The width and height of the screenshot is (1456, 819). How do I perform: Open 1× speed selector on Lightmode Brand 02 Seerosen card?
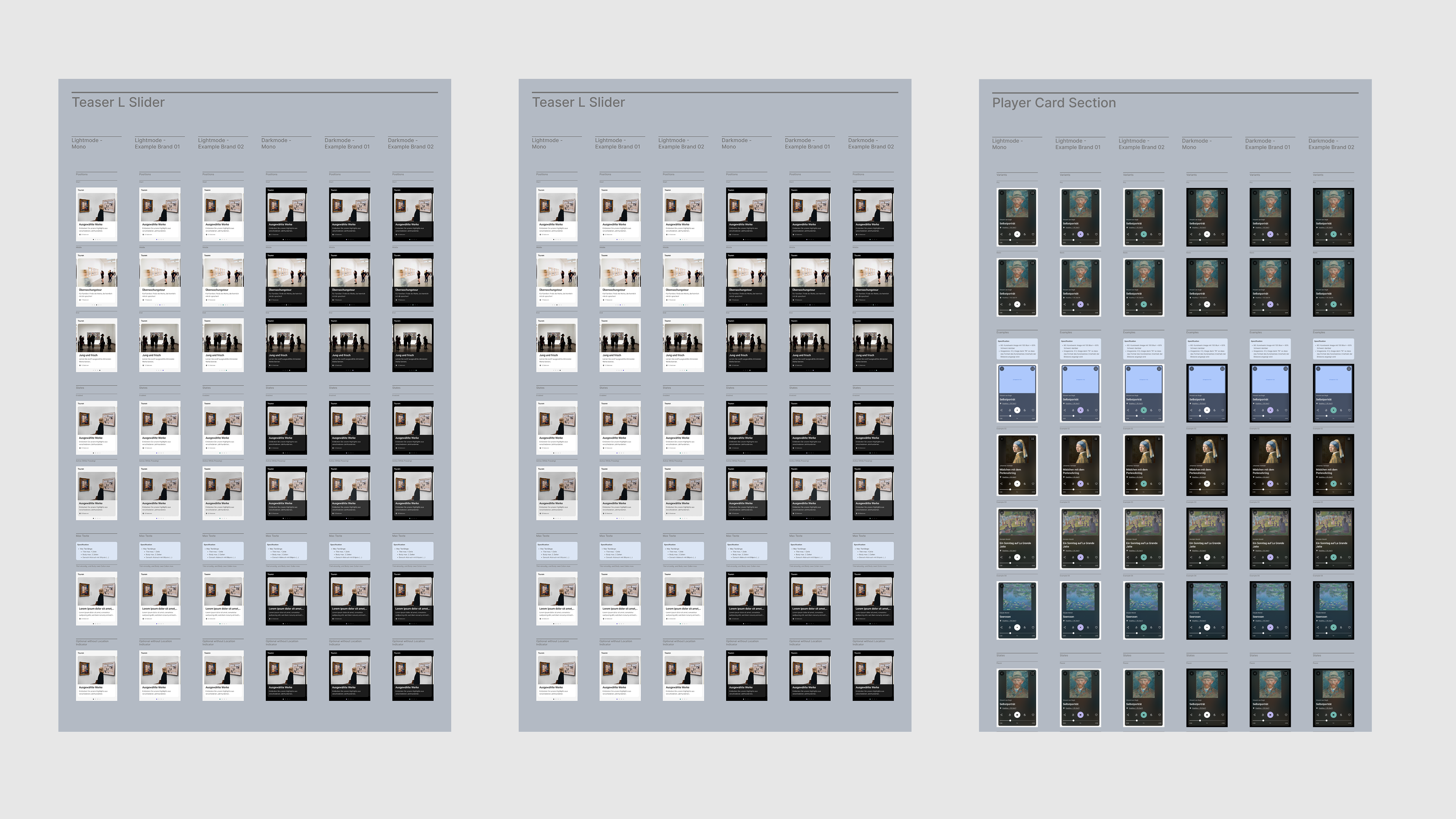1144,636
